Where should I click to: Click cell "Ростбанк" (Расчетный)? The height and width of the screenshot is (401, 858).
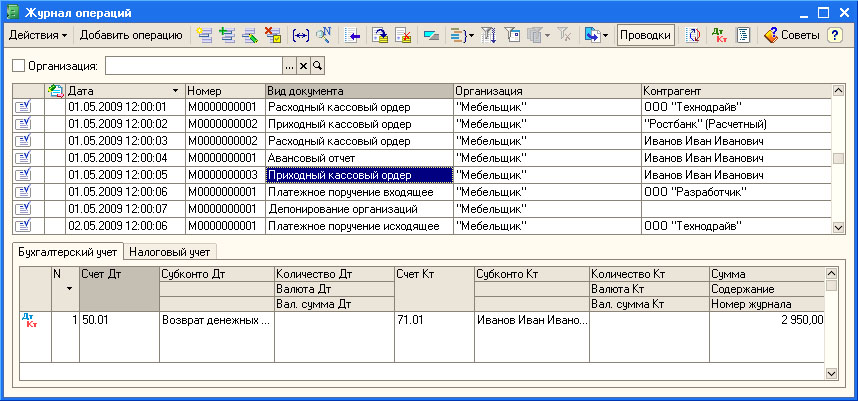point(736,124)
